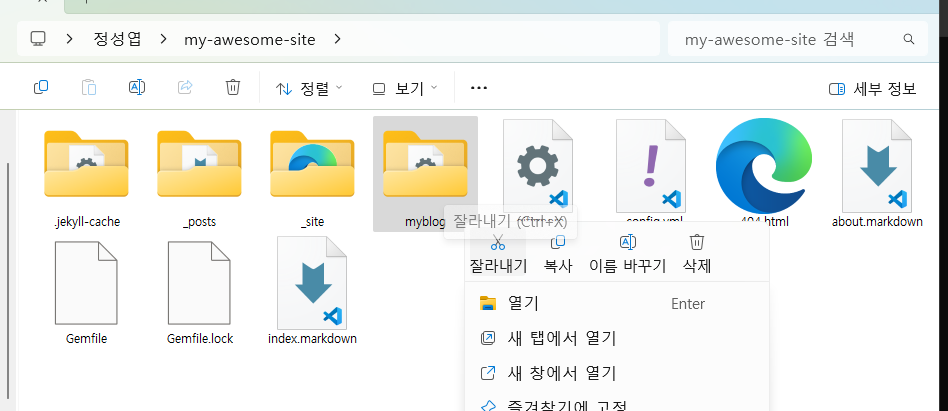Click chevron after PC icon in breadcrumb
The width and height of the screenshot is (948, 411).
point(70,39)
